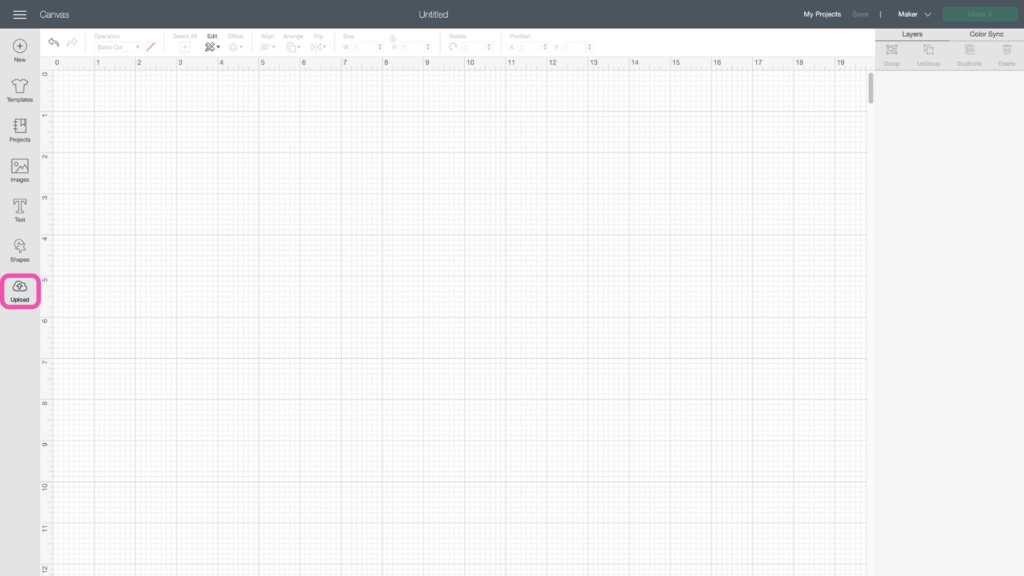Click the canvas vertical scrollbar

[871, 88]
